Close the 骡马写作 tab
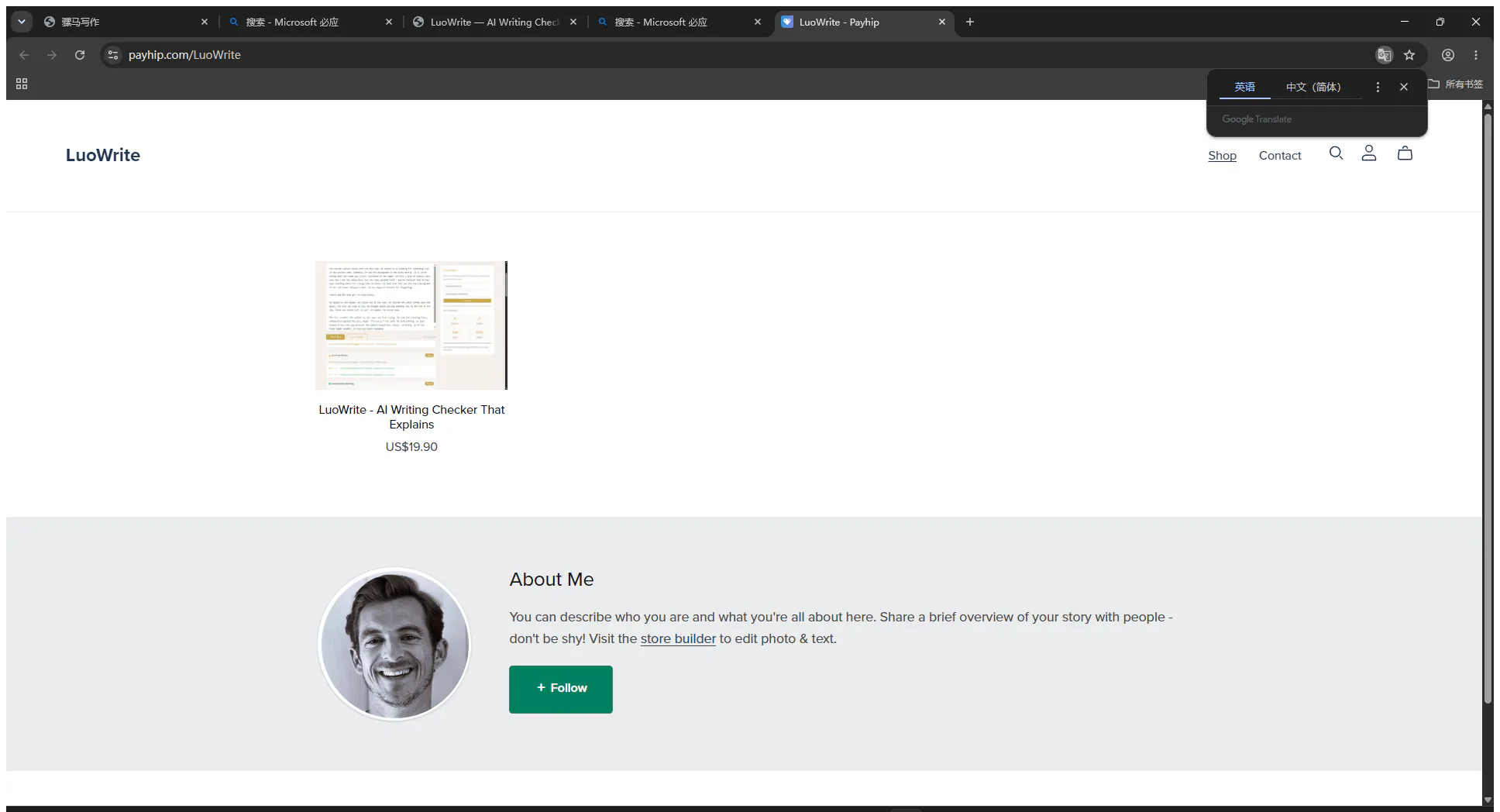This screenshot has width=1500, height=812. click(x=205, y=22)
